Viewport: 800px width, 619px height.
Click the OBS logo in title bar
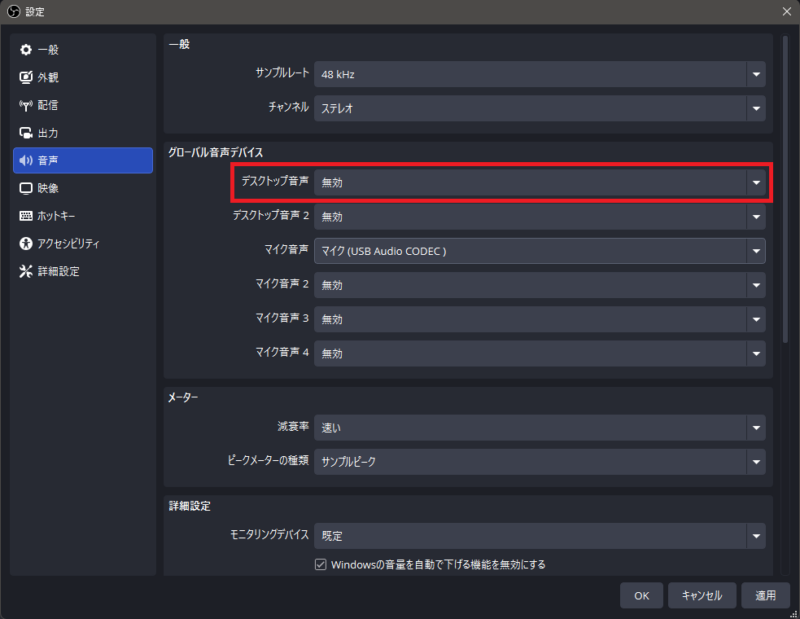tap(14, 11)
